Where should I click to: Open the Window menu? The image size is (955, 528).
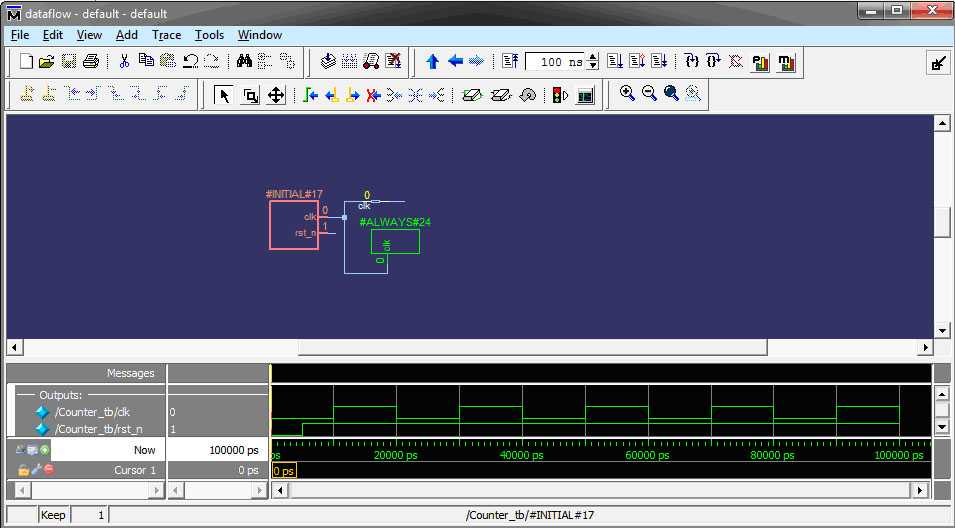[x=259, y=35]
